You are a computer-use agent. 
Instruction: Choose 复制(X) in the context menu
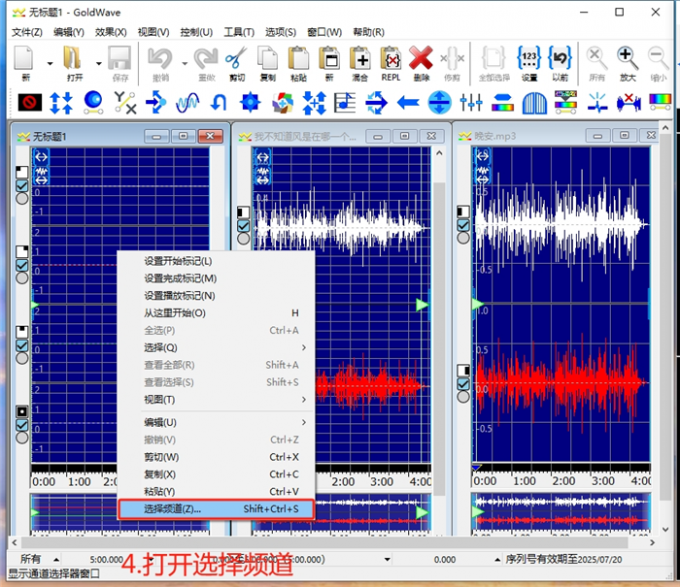[216, 474]
